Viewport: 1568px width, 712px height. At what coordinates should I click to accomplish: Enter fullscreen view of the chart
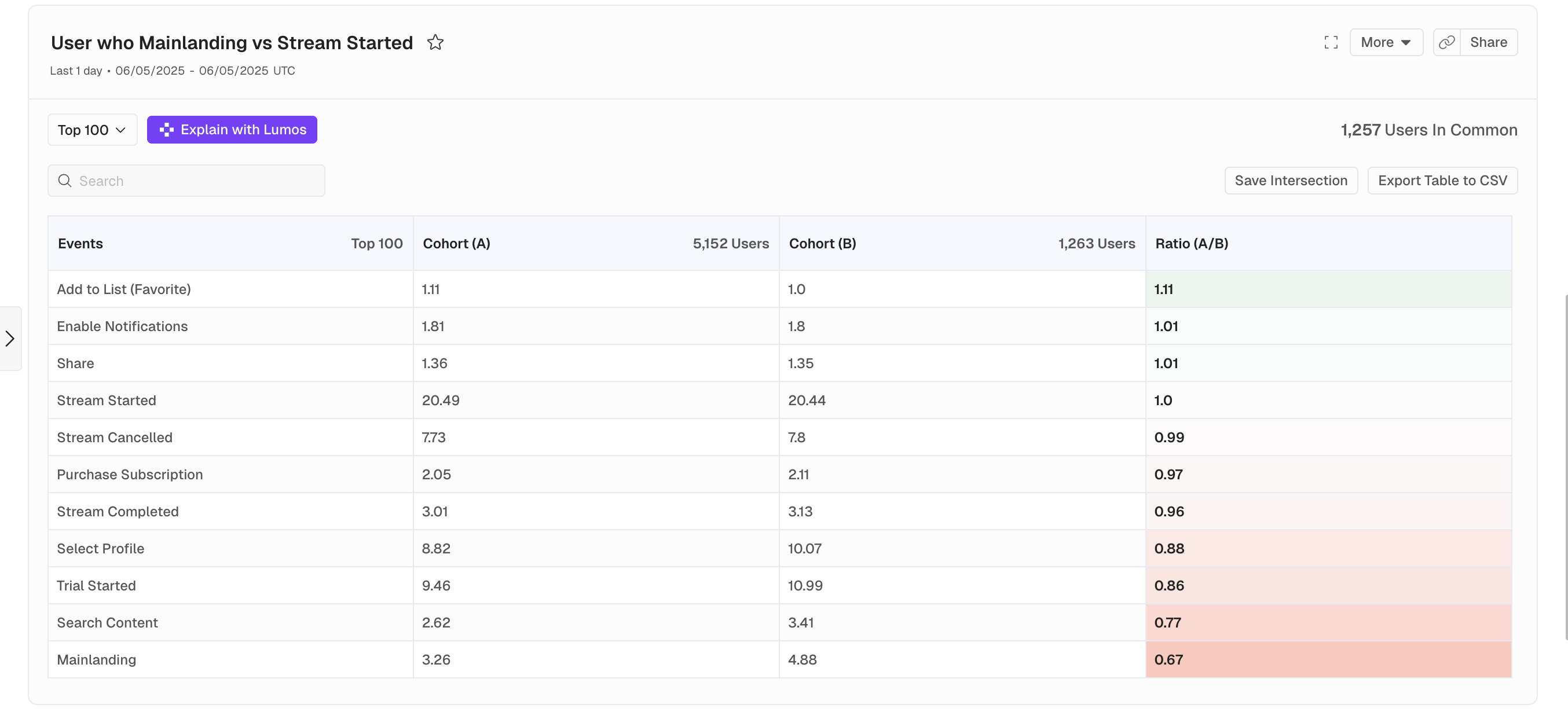1331,43
